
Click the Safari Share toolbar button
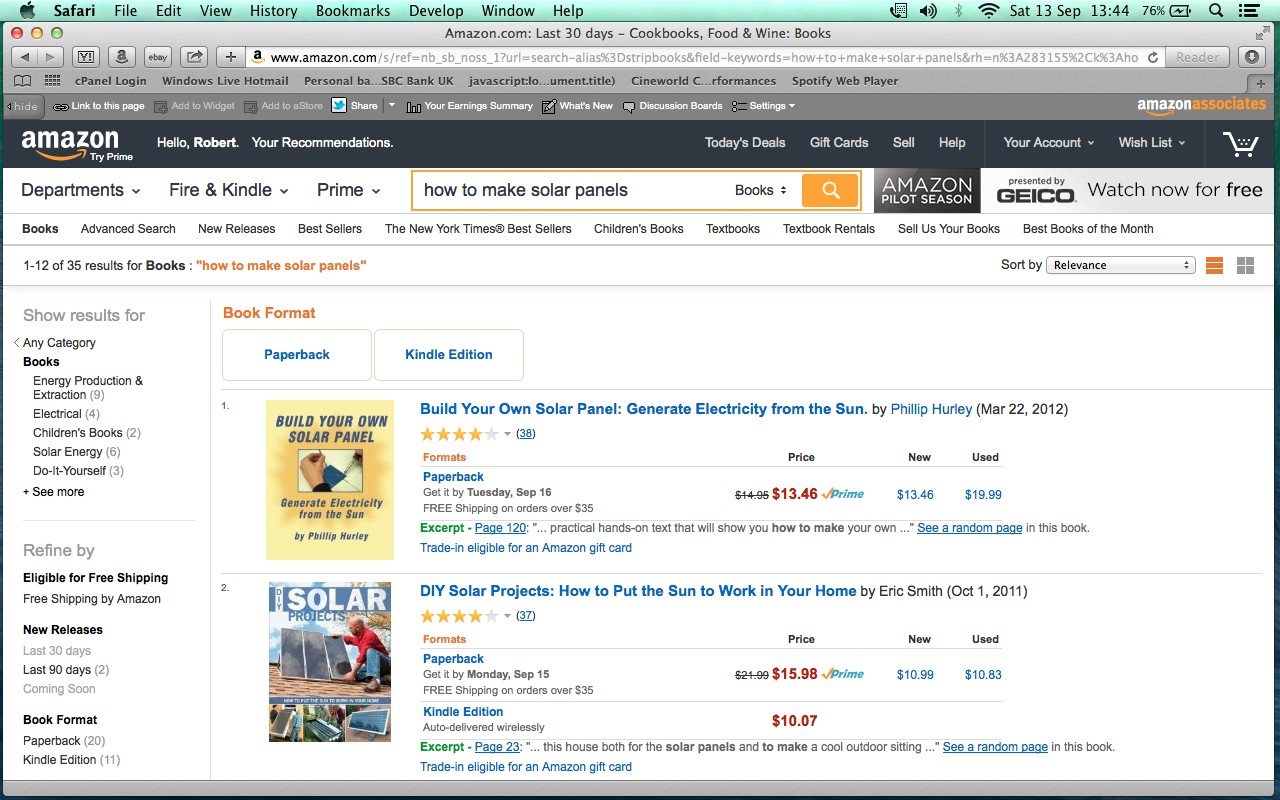(x=195, y=57)
